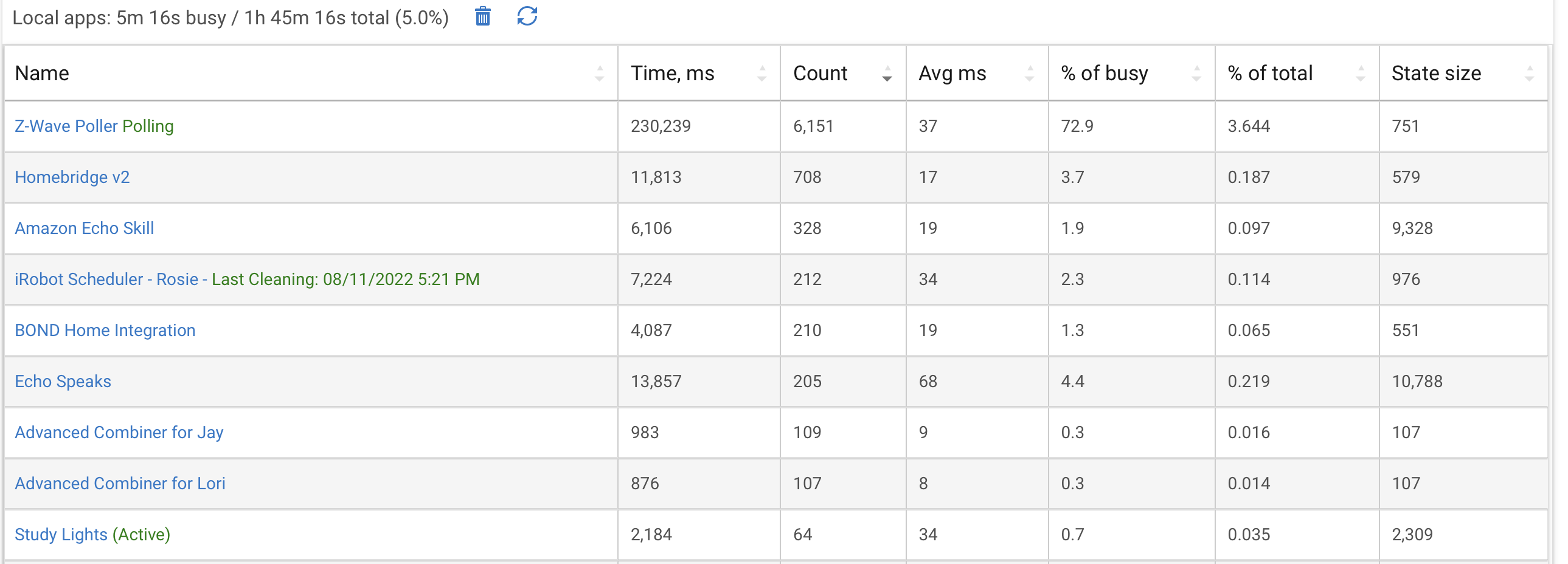Open Advanced Combiner for Jay
Screen dimensions: 1568x564
tap(119, 433)
